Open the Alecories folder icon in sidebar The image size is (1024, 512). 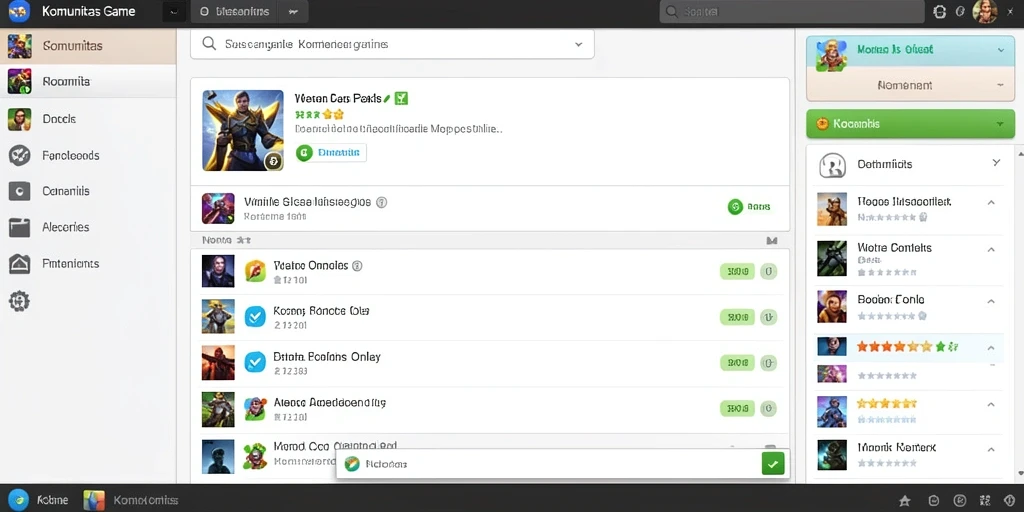coord(19,227)
